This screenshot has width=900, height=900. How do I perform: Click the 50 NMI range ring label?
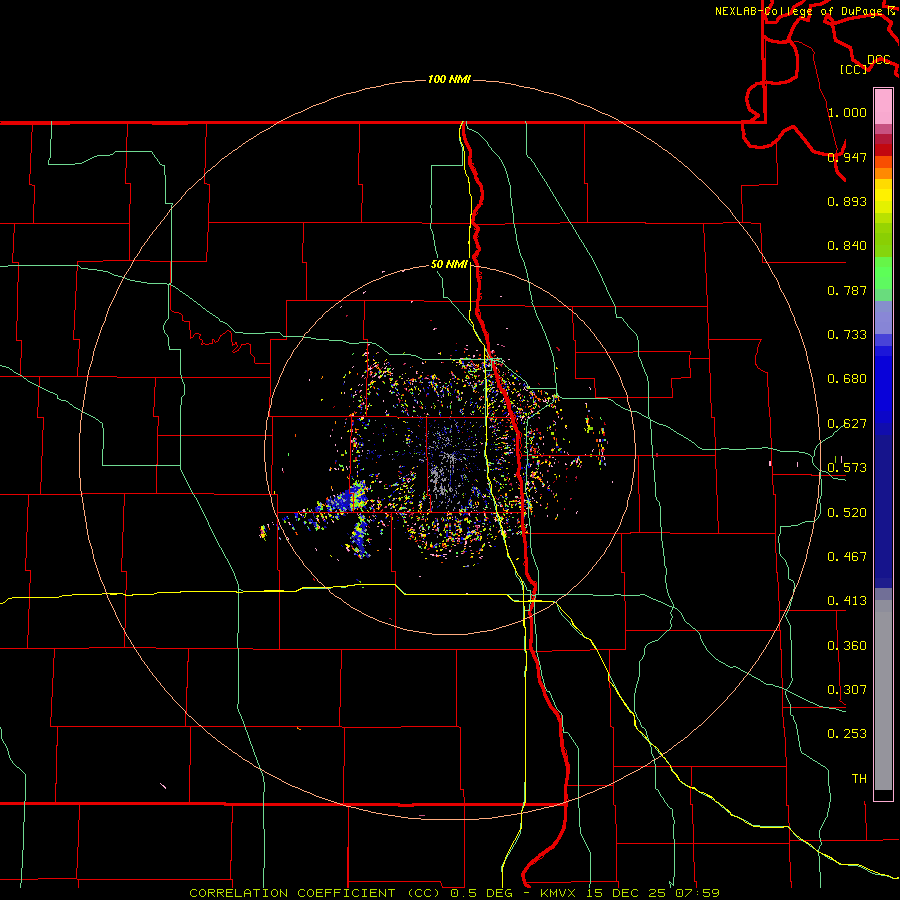click(x=449, y=264)
